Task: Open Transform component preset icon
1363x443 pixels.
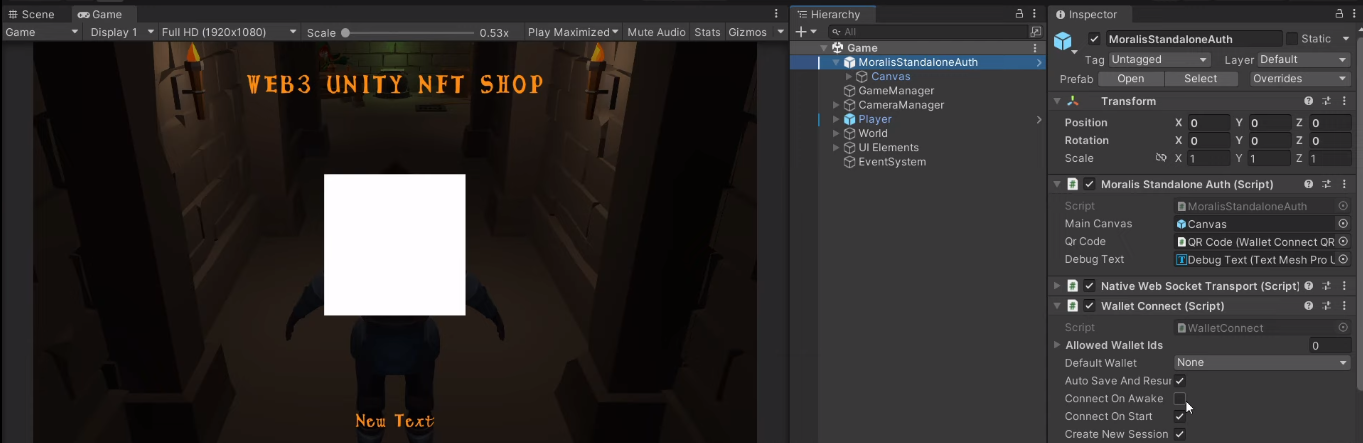Action: pos(1327,101)
